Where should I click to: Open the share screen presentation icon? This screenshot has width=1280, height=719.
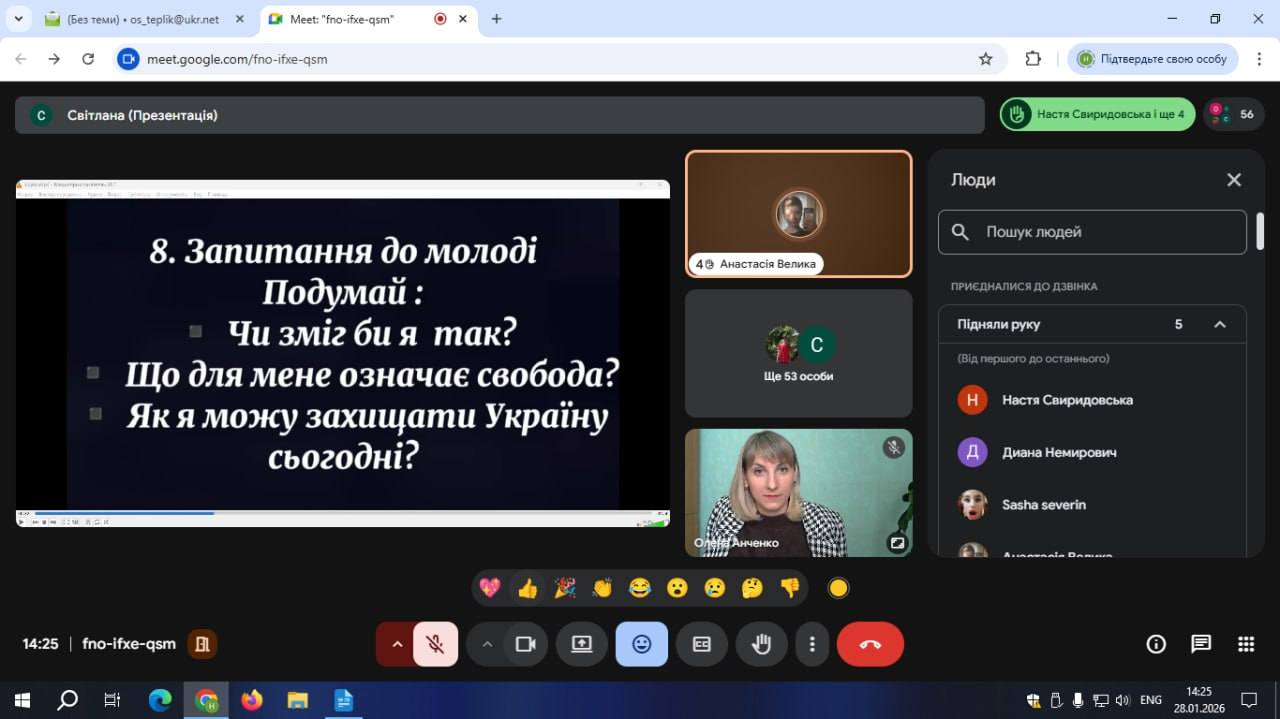tap(582, 644)
